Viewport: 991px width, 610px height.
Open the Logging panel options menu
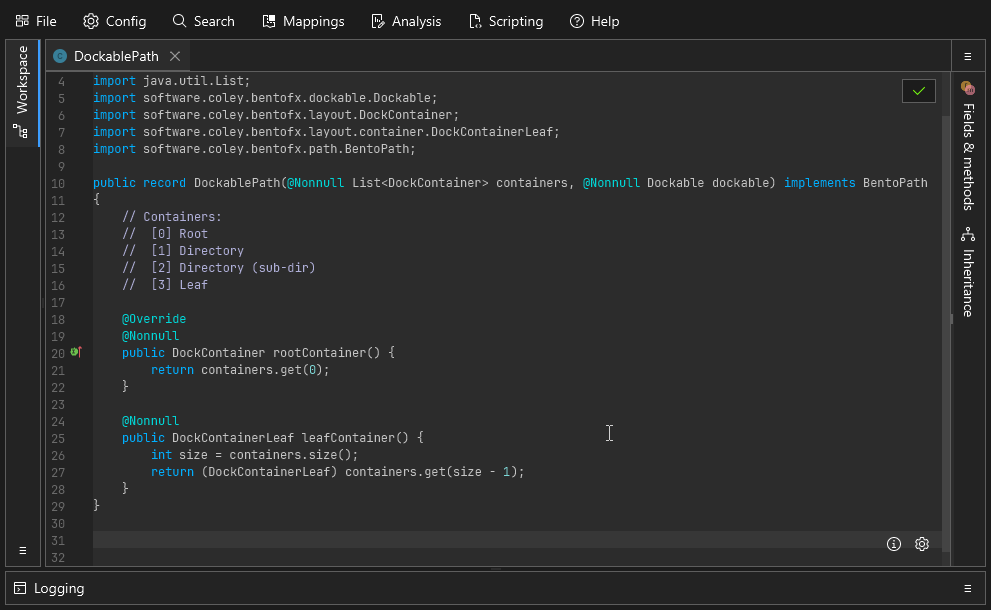(967, 588)
